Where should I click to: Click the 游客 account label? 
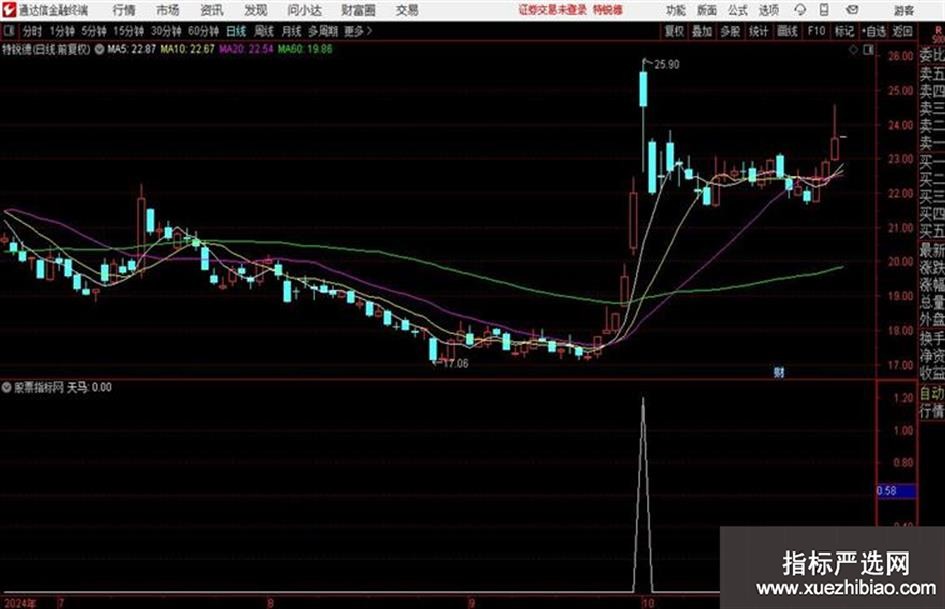pyautogui.click(x=904, y=10)
